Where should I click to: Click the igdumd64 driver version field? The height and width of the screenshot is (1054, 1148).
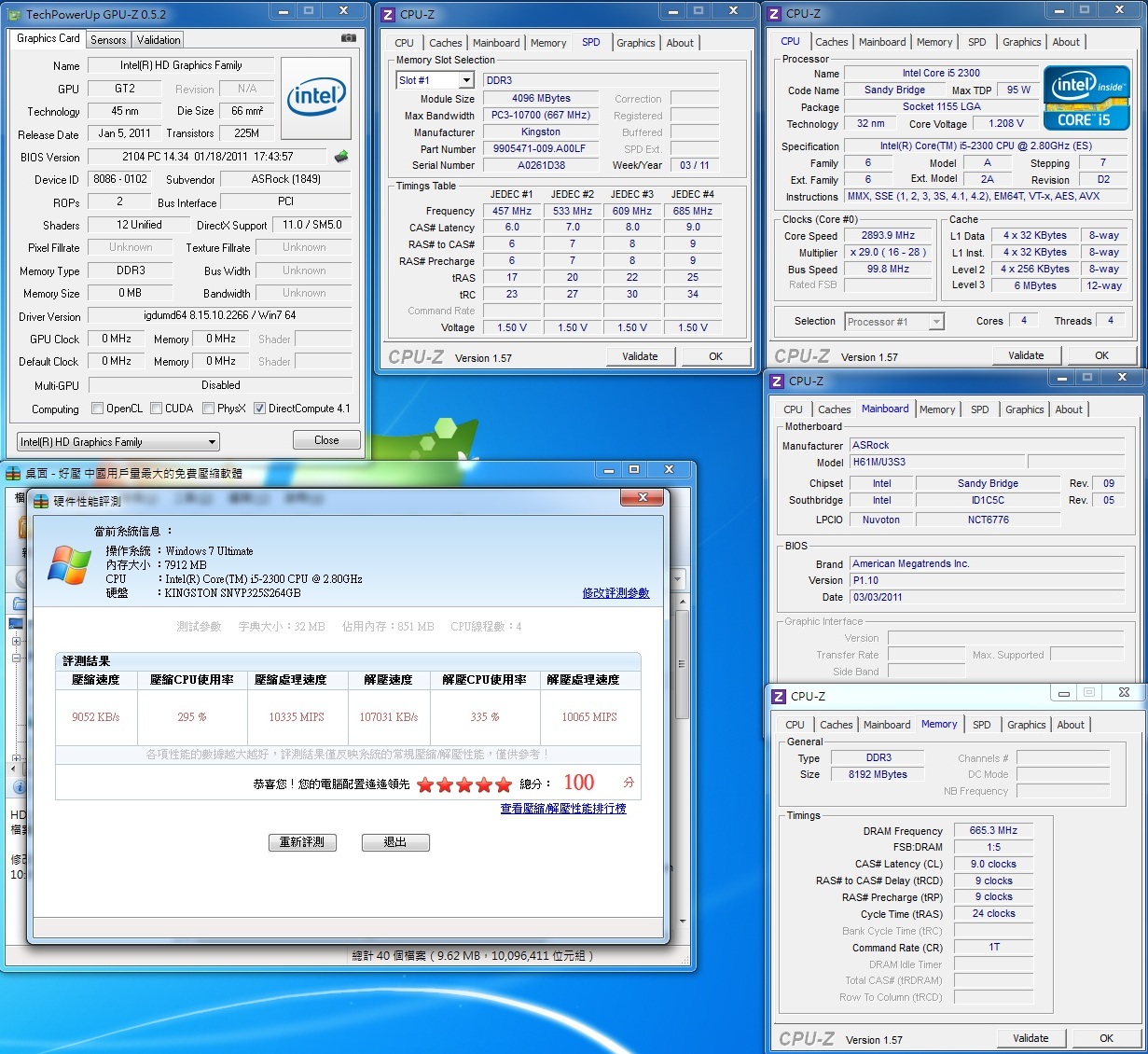pos(220,316)
